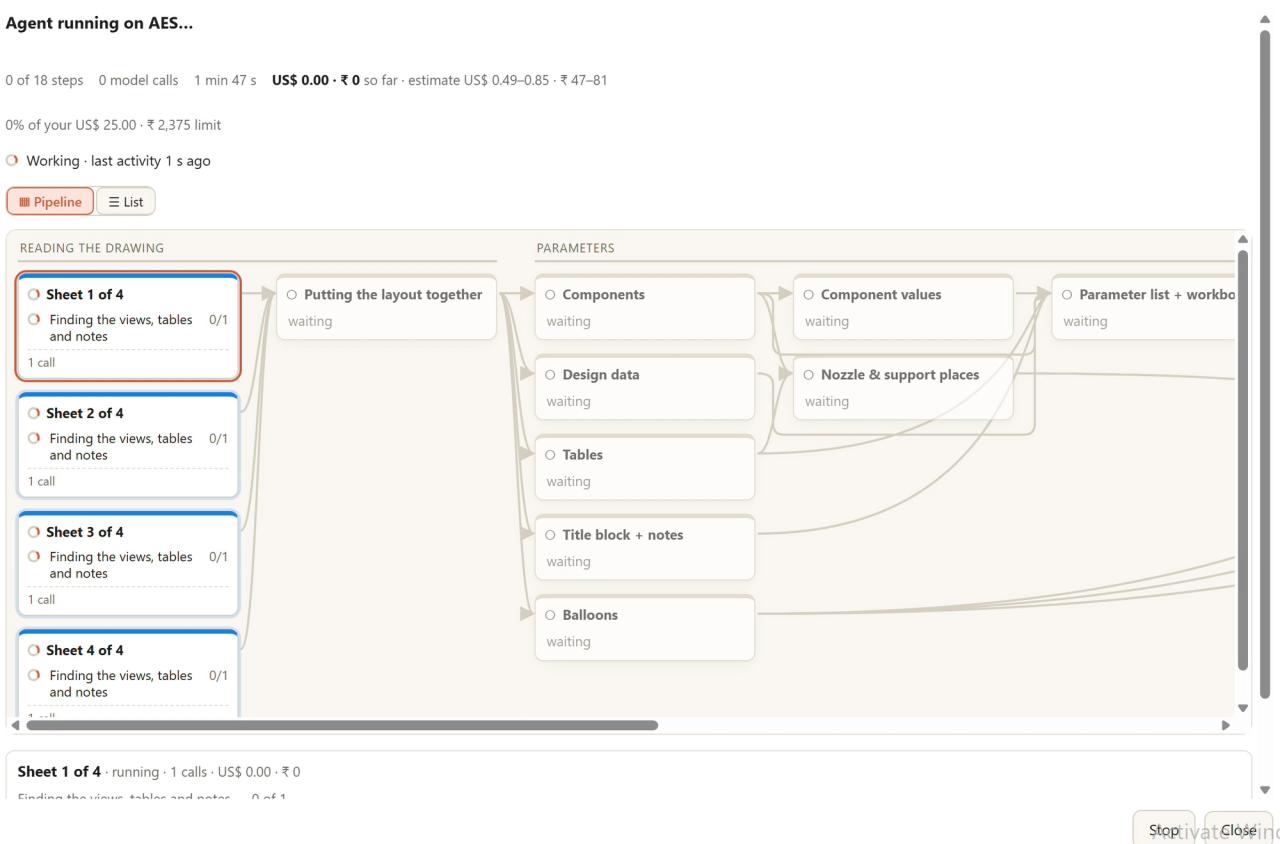Screen dimensions: 1280x844
Task: Click the "0 model calls" text
Action: [138, 80]
